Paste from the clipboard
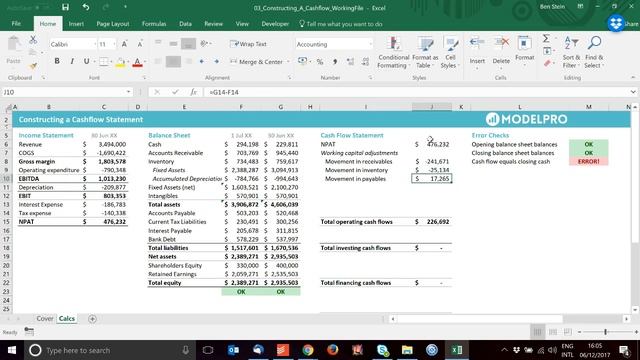The width and height of the screenshot is (640, 360). click(x=13, y=50)
